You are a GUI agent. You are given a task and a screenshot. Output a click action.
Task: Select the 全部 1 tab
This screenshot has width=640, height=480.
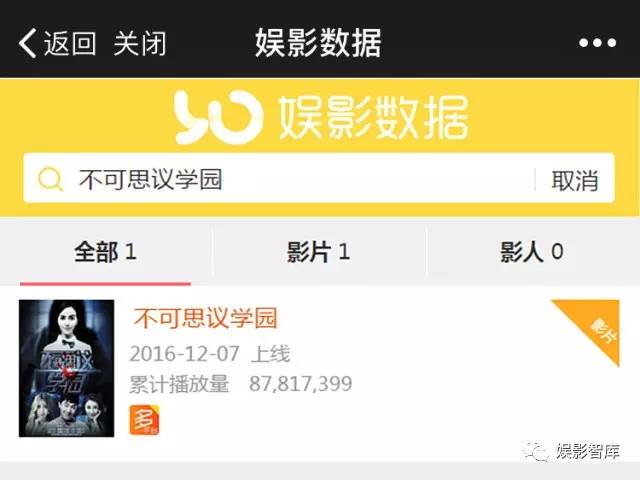pos(105,252)
